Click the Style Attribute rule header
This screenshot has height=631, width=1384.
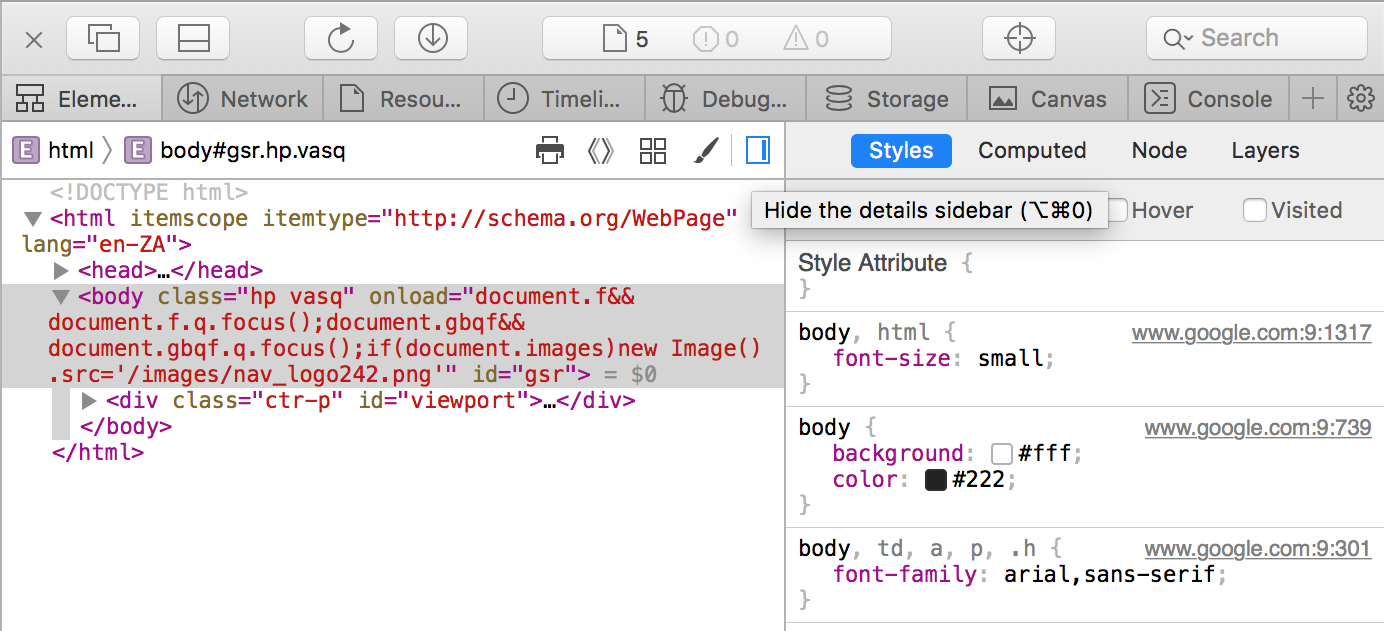[x=872, y=263]
